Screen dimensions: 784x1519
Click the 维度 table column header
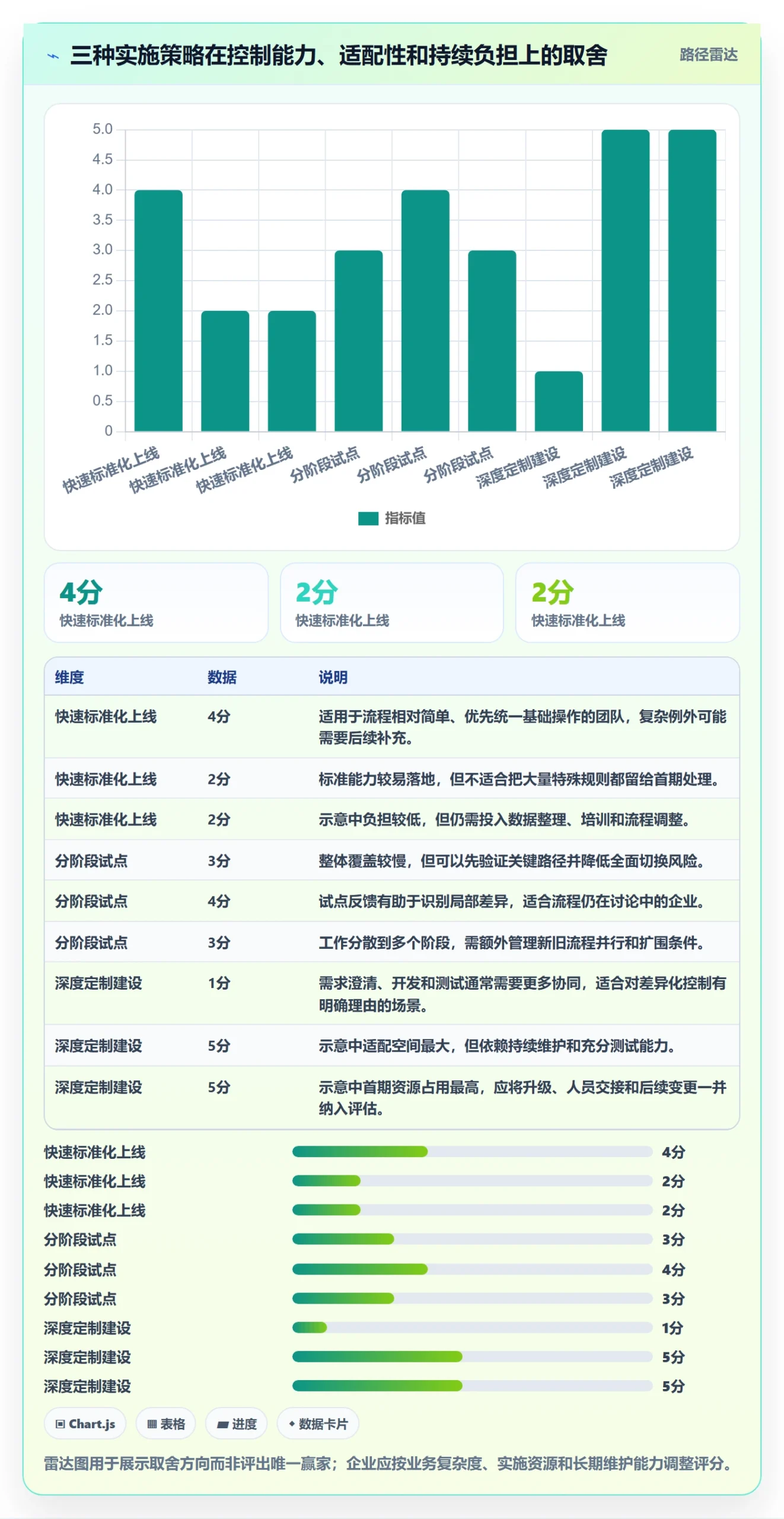[x=69, y=677]
